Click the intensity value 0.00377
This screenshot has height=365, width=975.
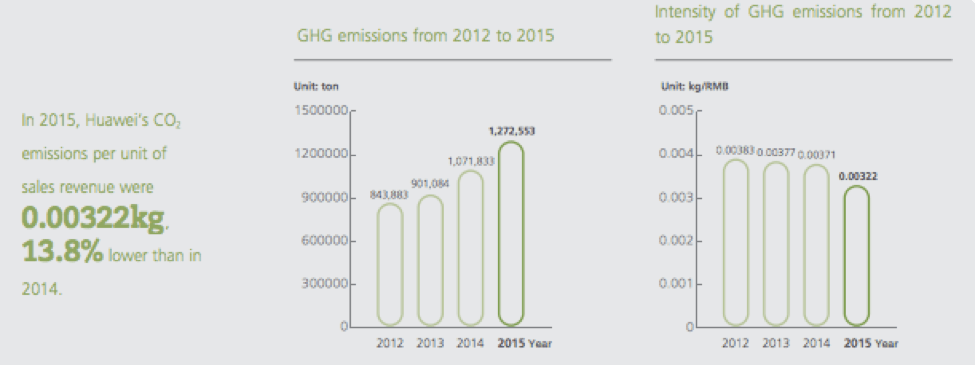click(776, 152)
